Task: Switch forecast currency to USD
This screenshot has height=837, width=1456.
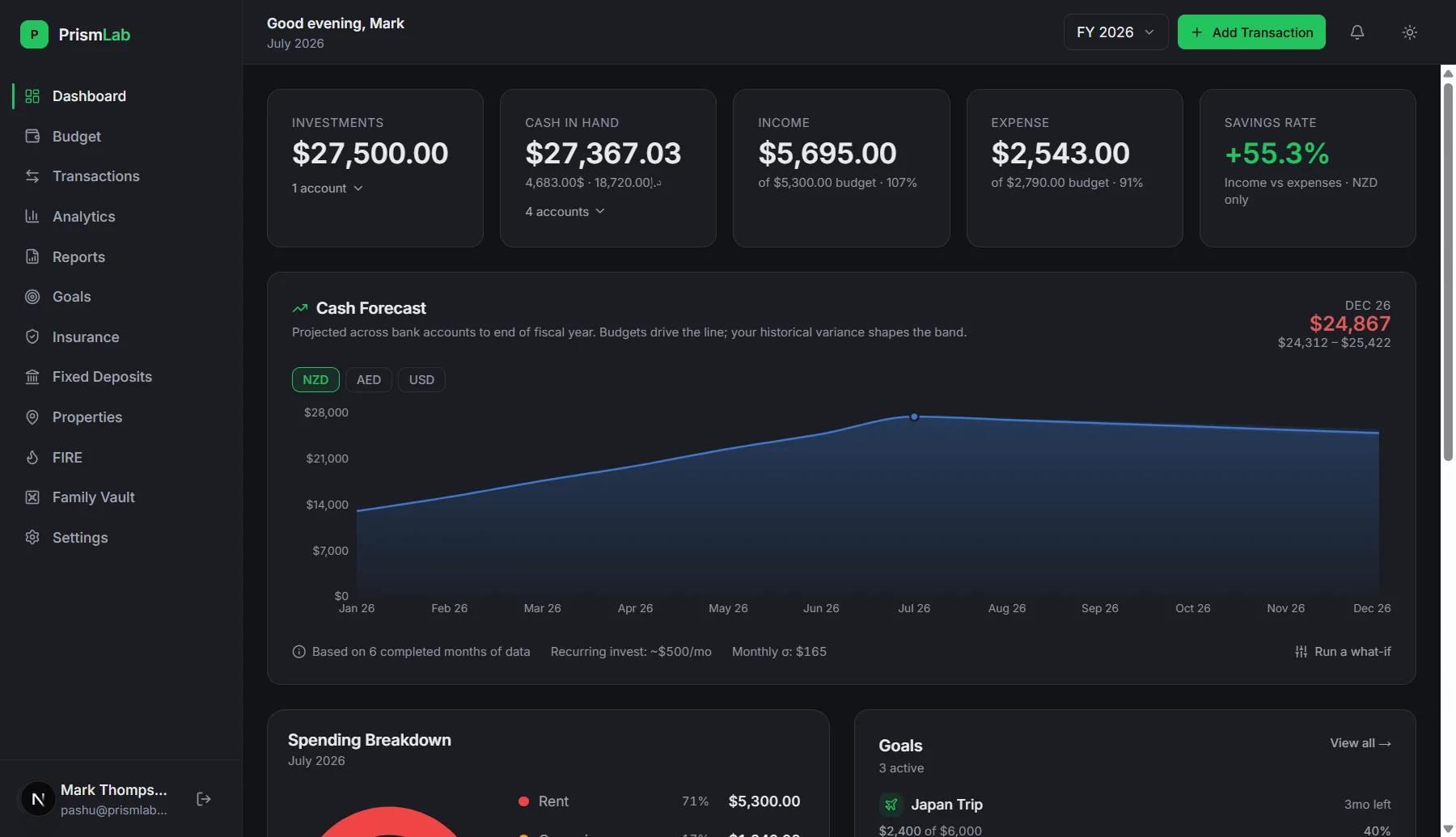Action: [x=421, y=380]
